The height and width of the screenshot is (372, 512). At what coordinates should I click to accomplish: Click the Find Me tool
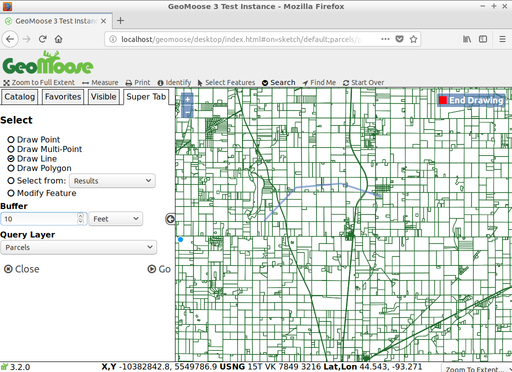click(319, 82)
